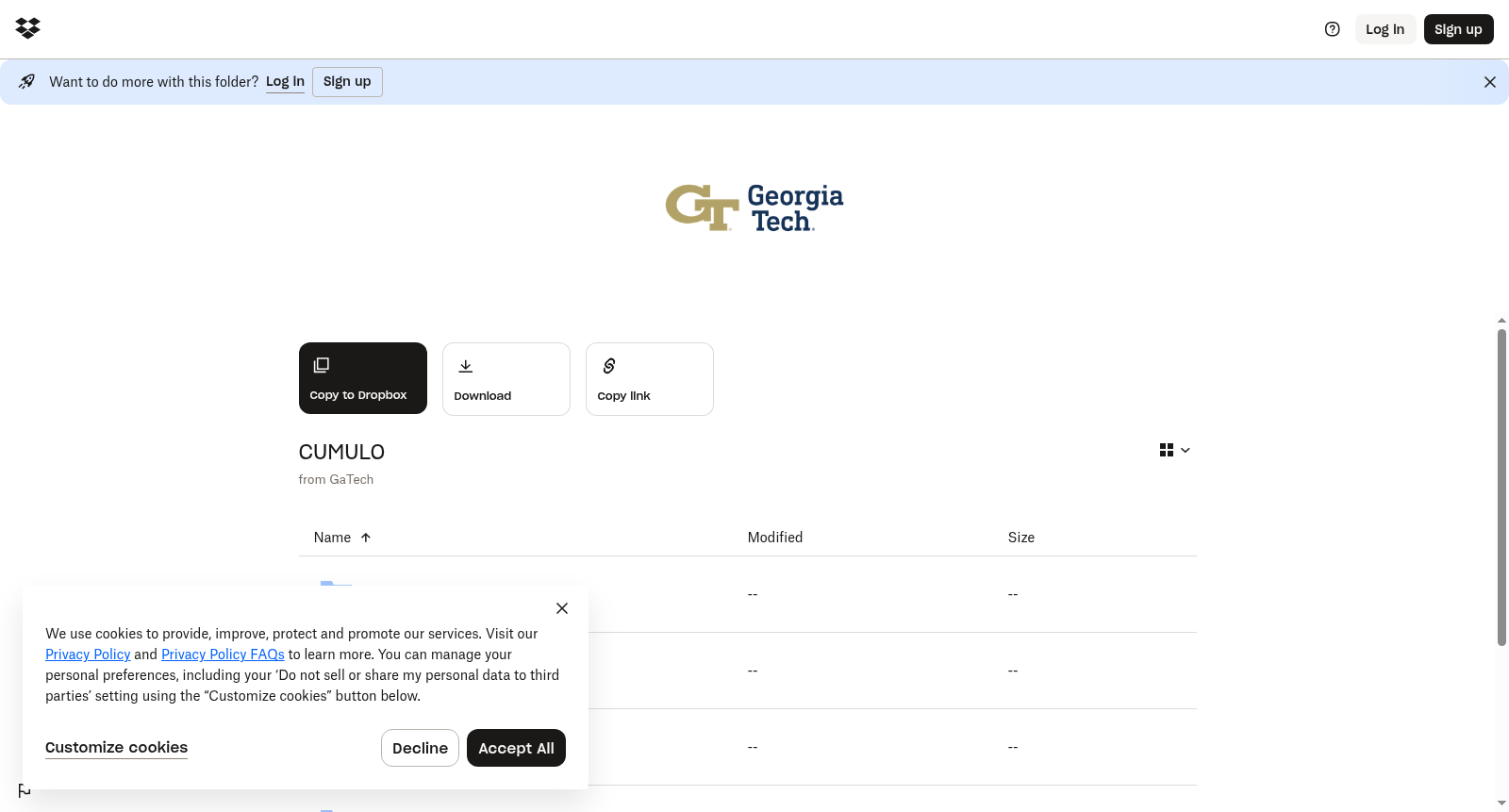Image resolution: width=1509 pixels, height=812 pixels.
Task: Click the Download button
Action: tap(506, 379)
